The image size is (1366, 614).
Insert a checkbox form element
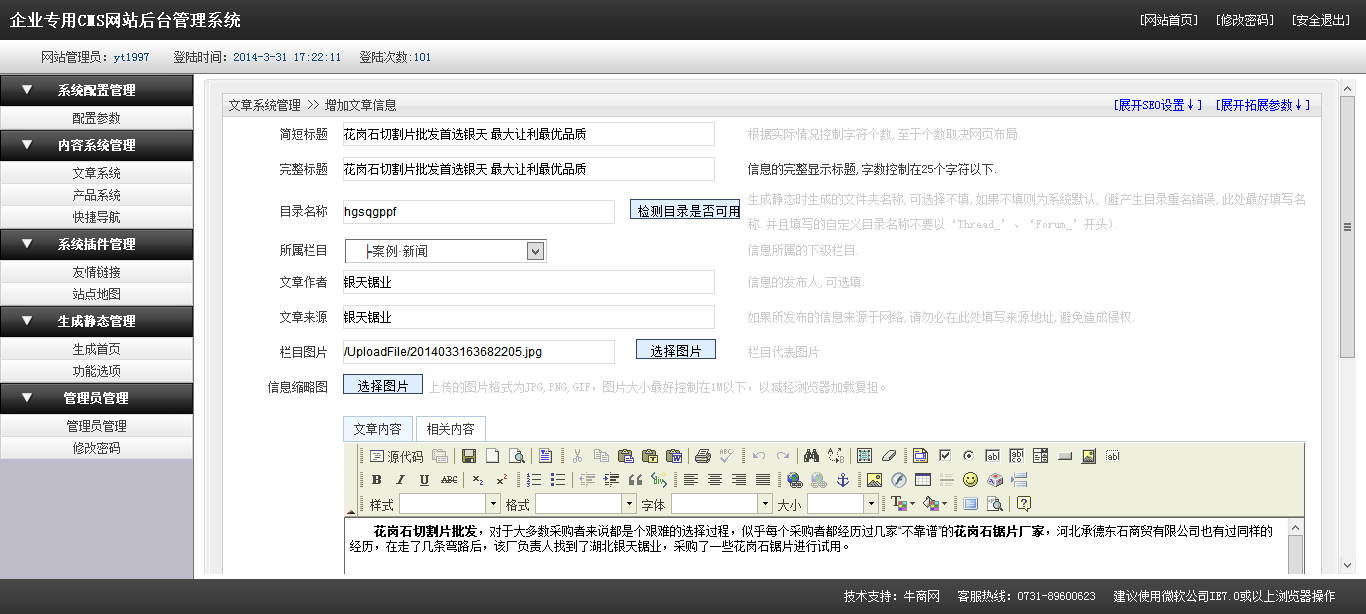coord(945,456)
